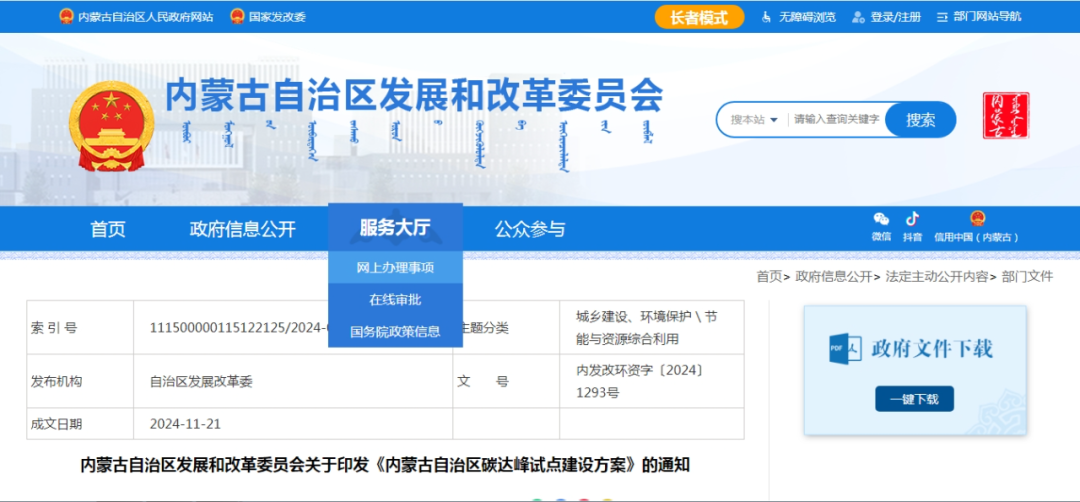Click the 无障碍浏览 accessibility icon
The height and width of the screenshot is (502, 1080).
[767, 17]
